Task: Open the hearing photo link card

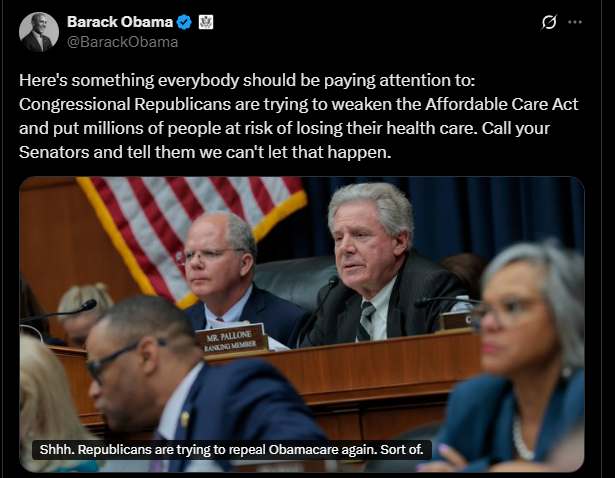Action: pyautogui.click(x=302, y=324)
